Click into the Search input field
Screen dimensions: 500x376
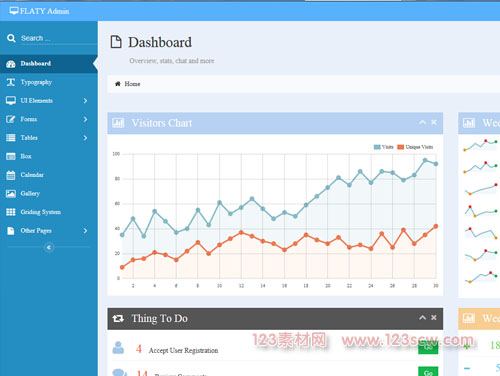point(58,38)
